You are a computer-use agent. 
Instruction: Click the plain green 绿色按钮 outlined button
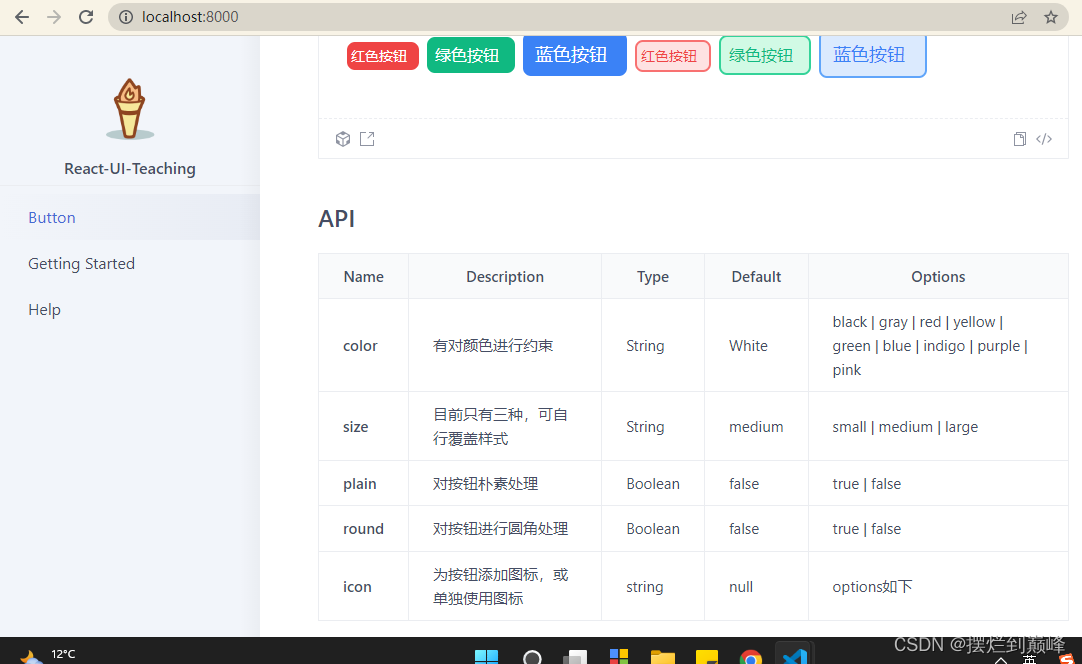pyautogui.click(x=764, y=55)
